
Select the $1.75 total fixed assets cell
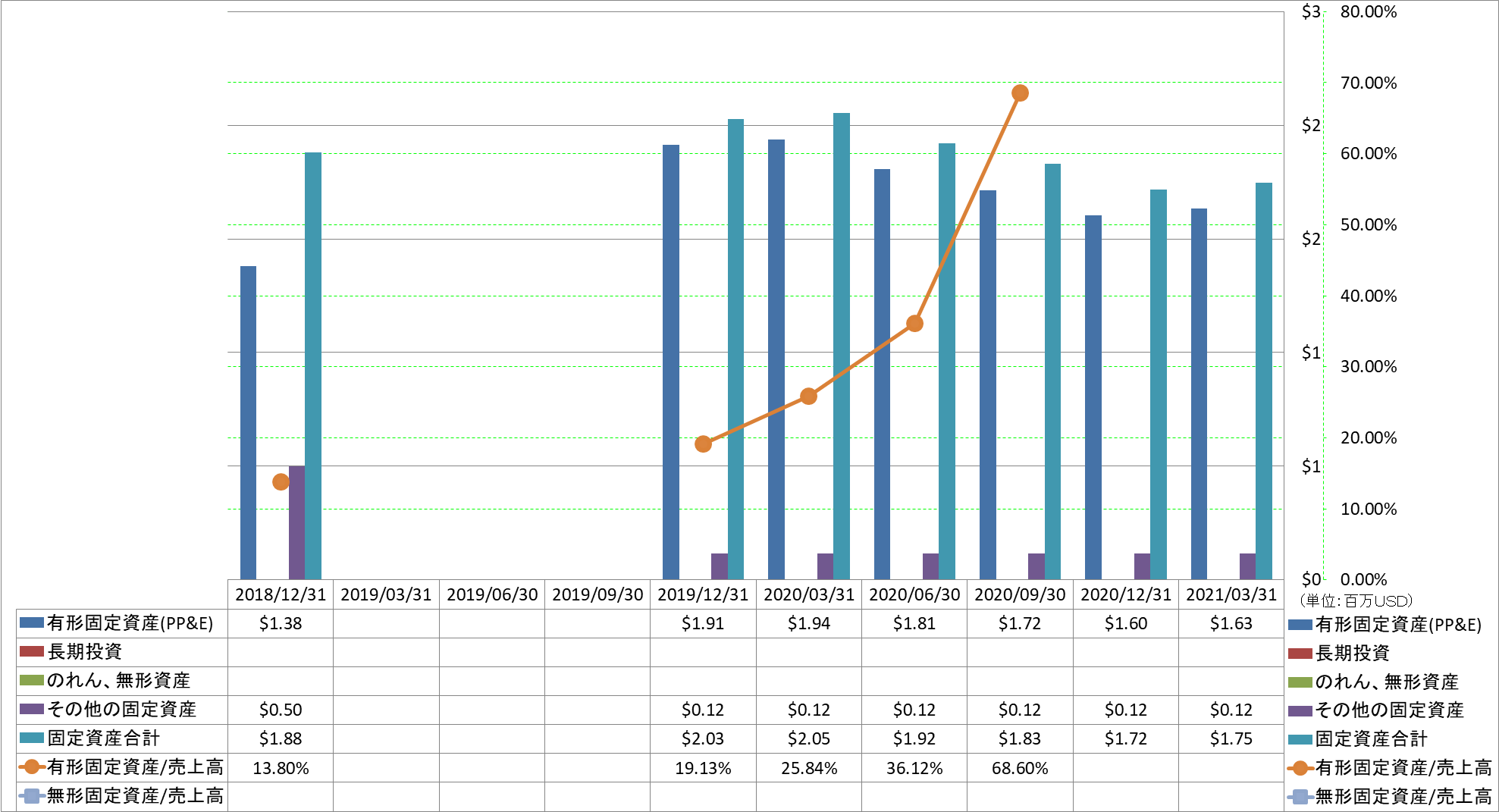click(x=1231, y=738)
